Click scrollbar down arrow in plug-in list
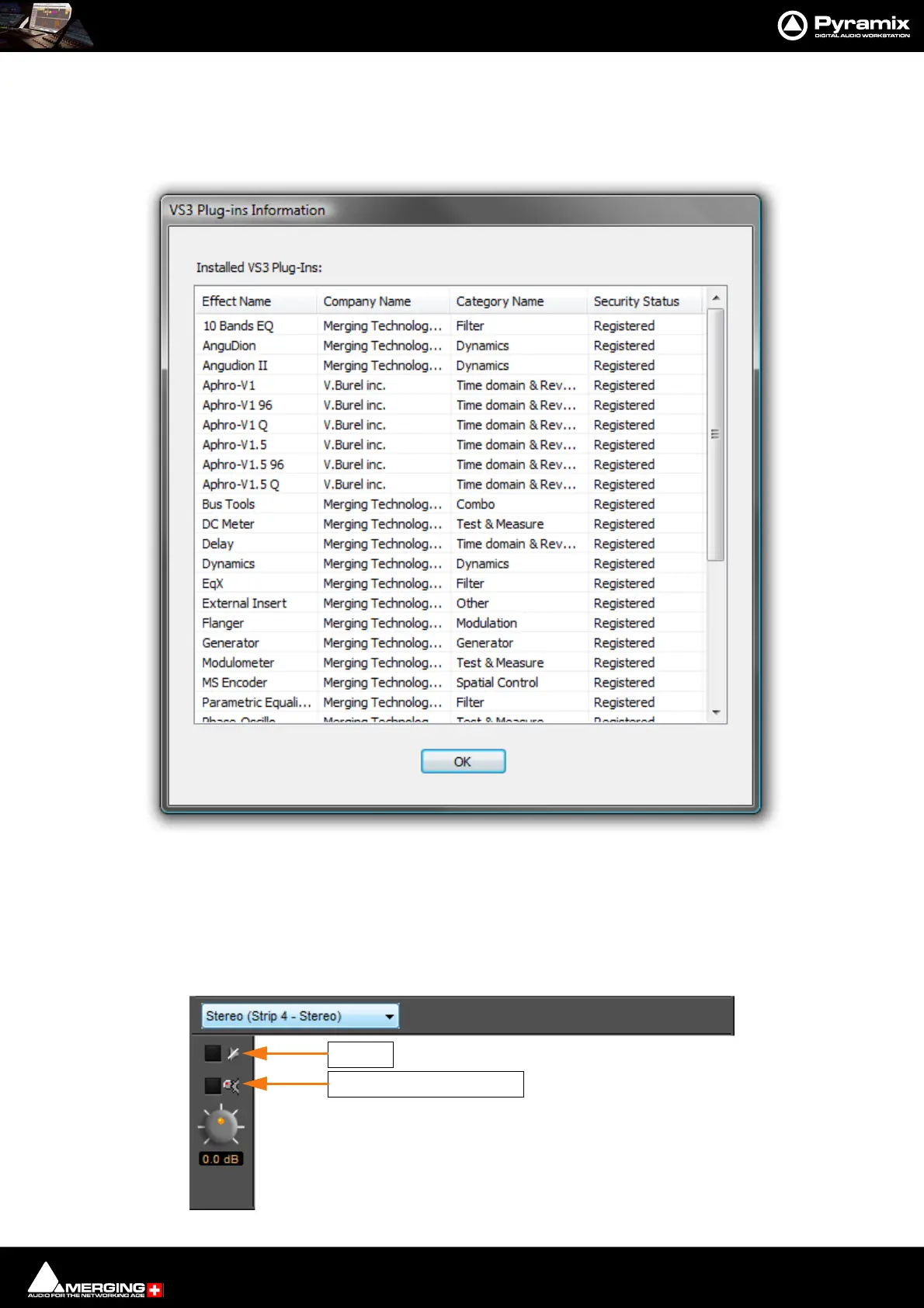This screenshot has height=1308, width=924. [716, 712]
